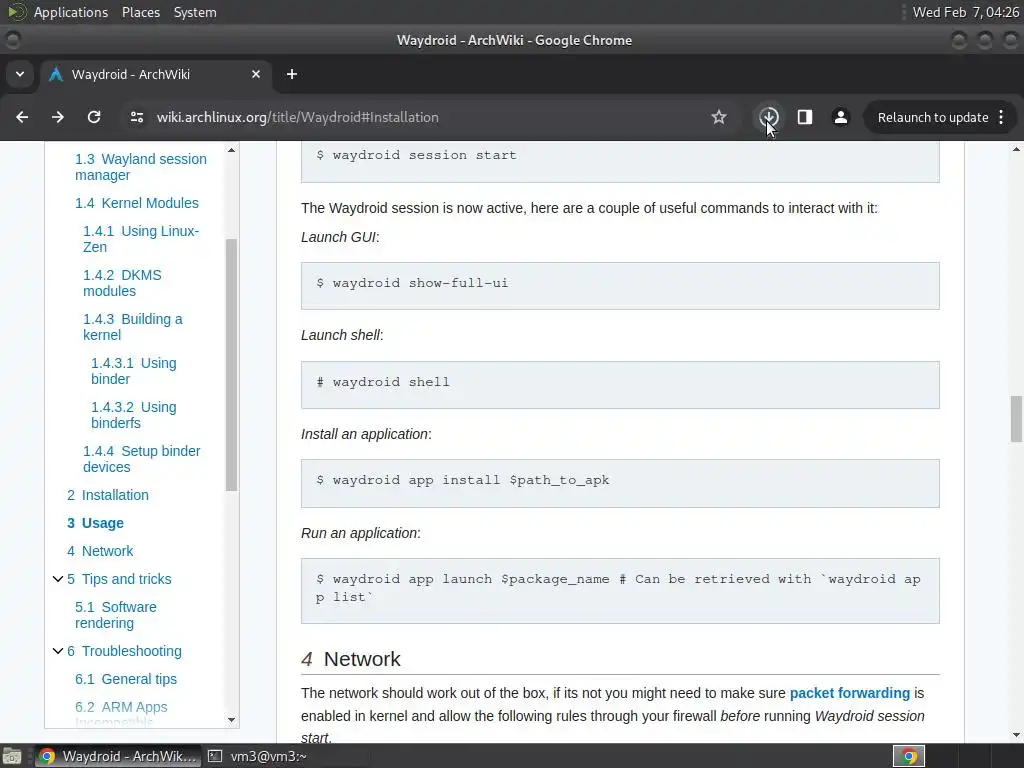1024x768 pixels.
Task: Reload the Waydroid wiki page
Action: click(94, 118)
